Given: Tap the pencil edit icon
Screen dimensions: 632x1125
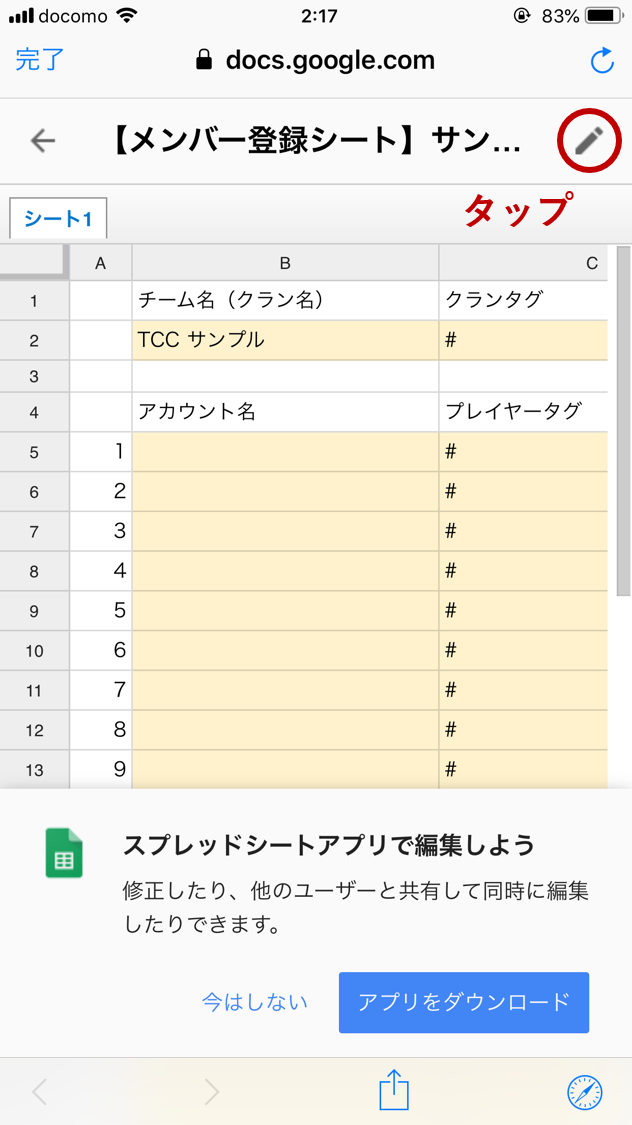Looking at the screenshot, I should pyautogui.click(x=588, y=141).
